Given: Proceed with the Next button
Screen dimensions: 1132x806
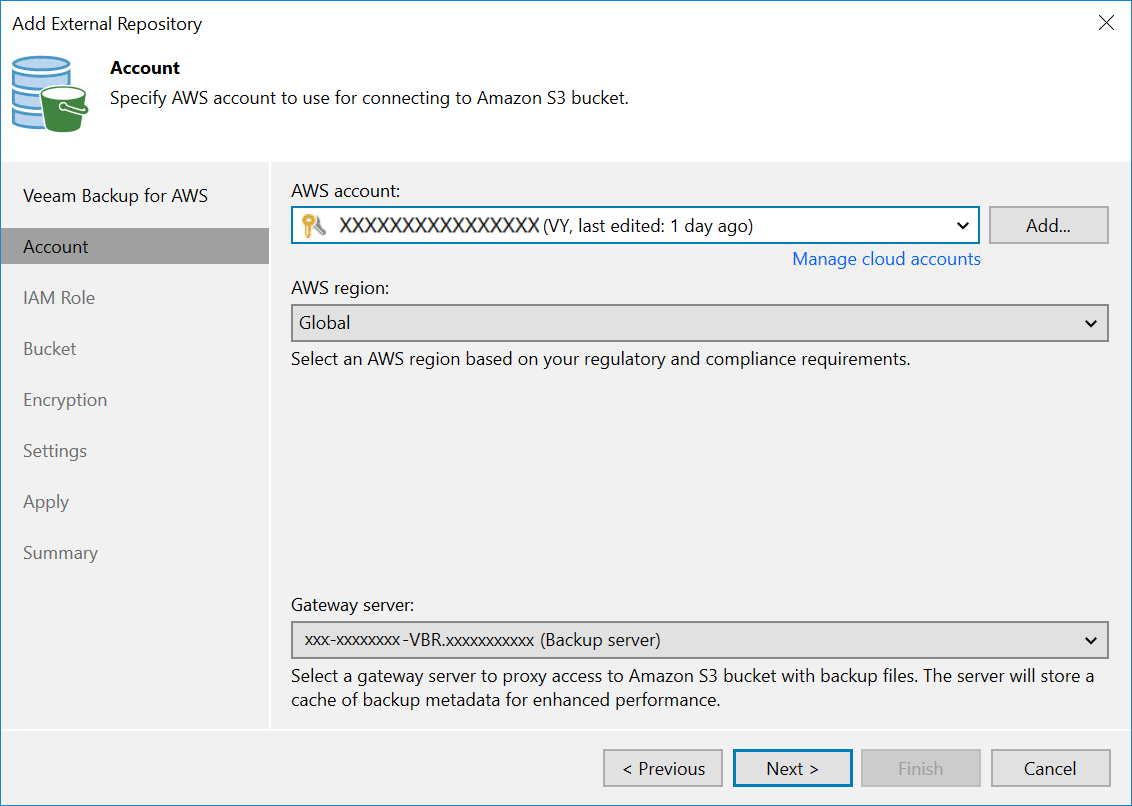Looking at the screenshot, I should [793, 768].
